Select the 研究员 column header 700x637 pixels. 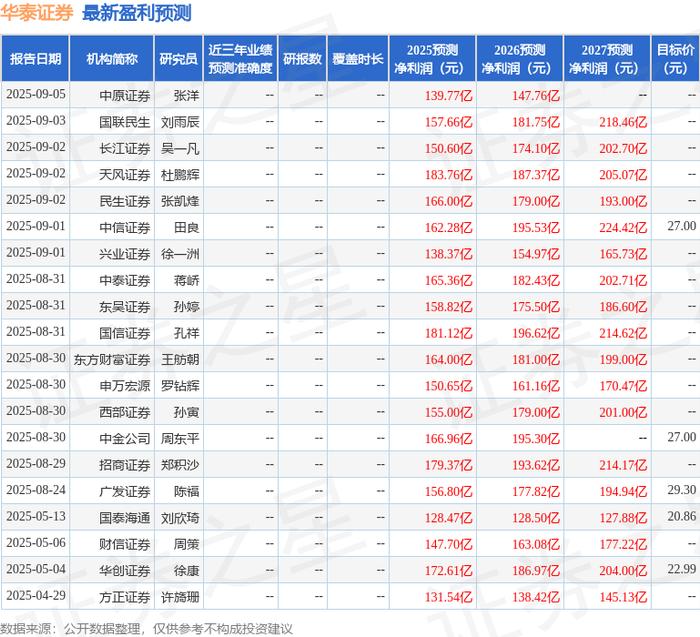[x=179, y=58]
